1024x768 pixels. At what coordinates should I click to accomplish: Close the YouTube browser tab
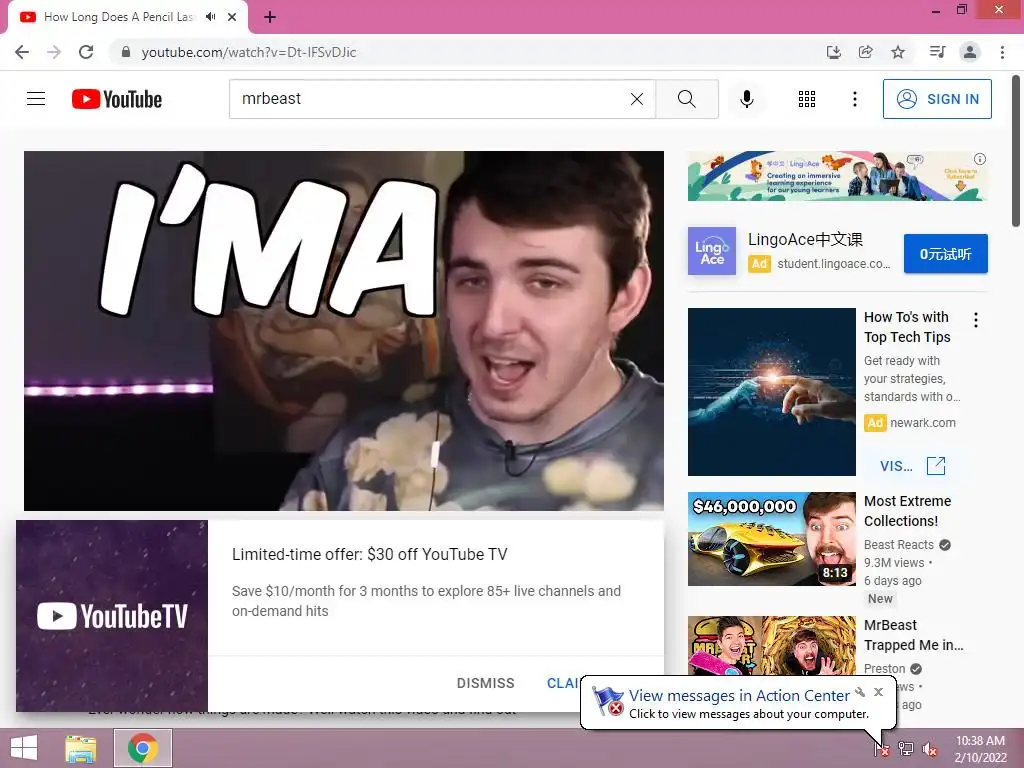tap(232, 17)
